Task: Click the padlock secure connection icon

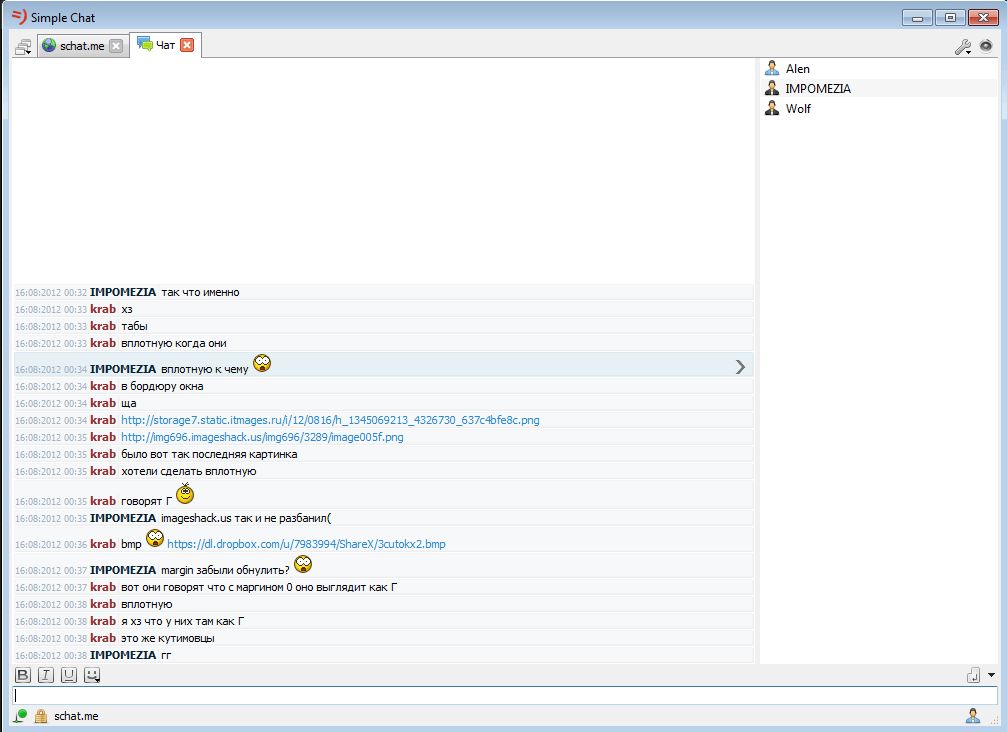Action: tap(40, 715)
